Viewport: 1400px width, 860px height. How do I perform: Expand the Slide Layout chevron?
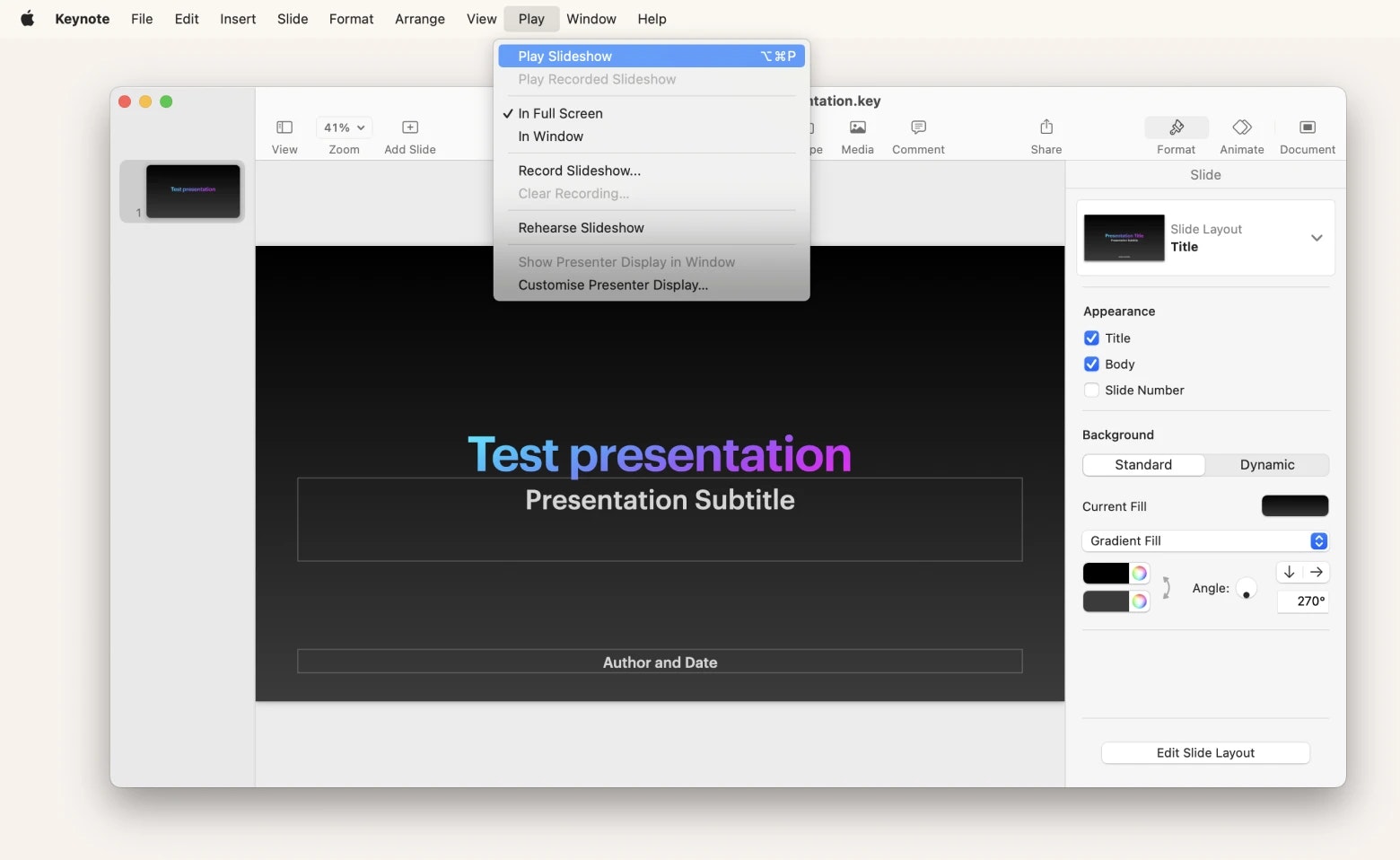[x=1317, y=238]
